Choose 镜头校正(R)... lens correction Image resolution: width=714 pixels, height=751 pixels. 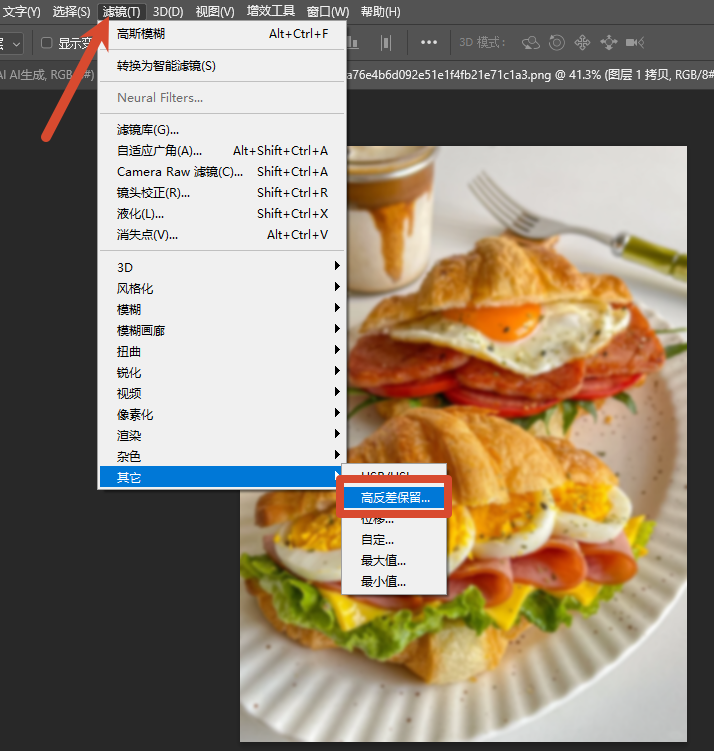[222, 193]
